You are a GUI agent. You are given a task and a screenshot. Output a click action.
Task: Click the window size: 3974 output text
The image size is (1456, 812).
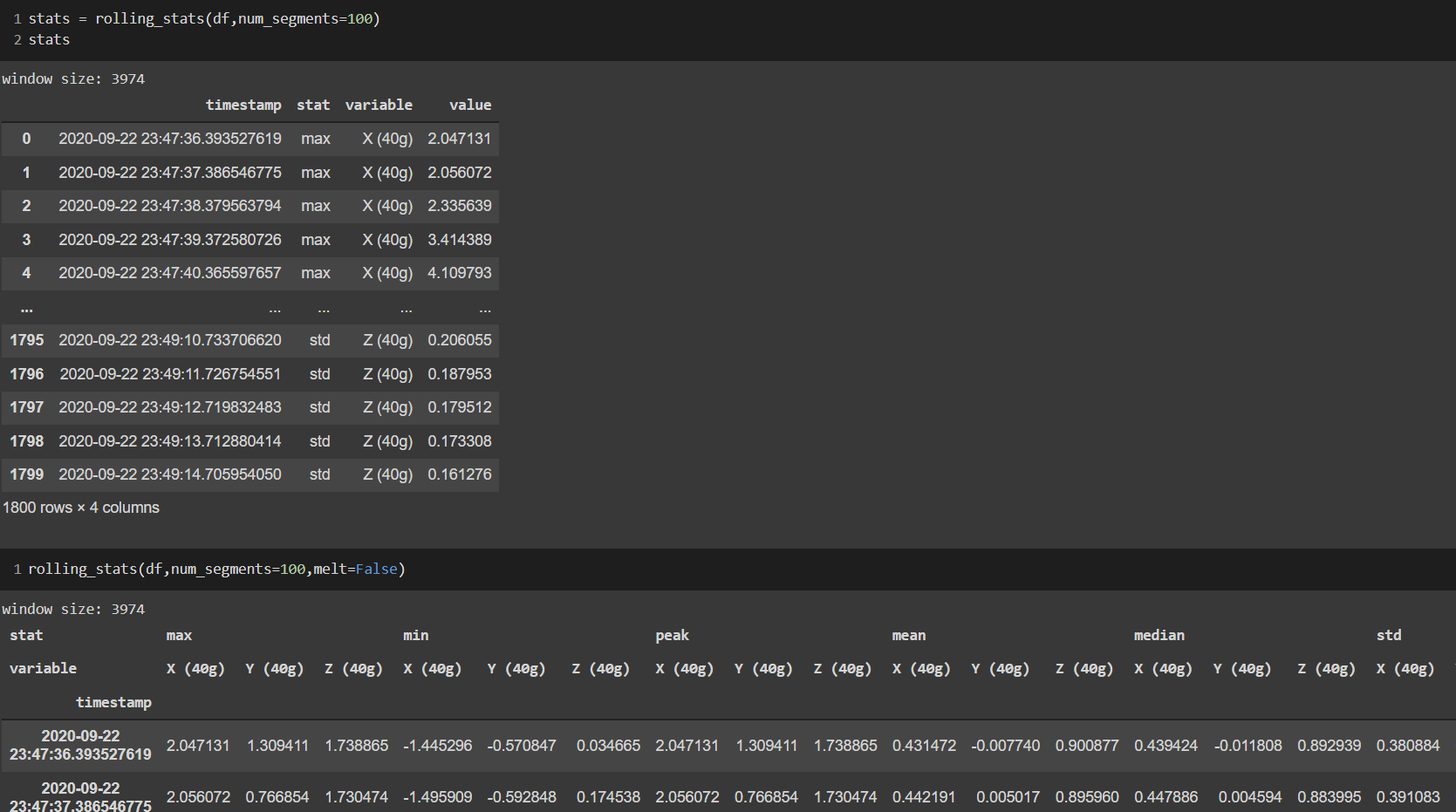74,78
